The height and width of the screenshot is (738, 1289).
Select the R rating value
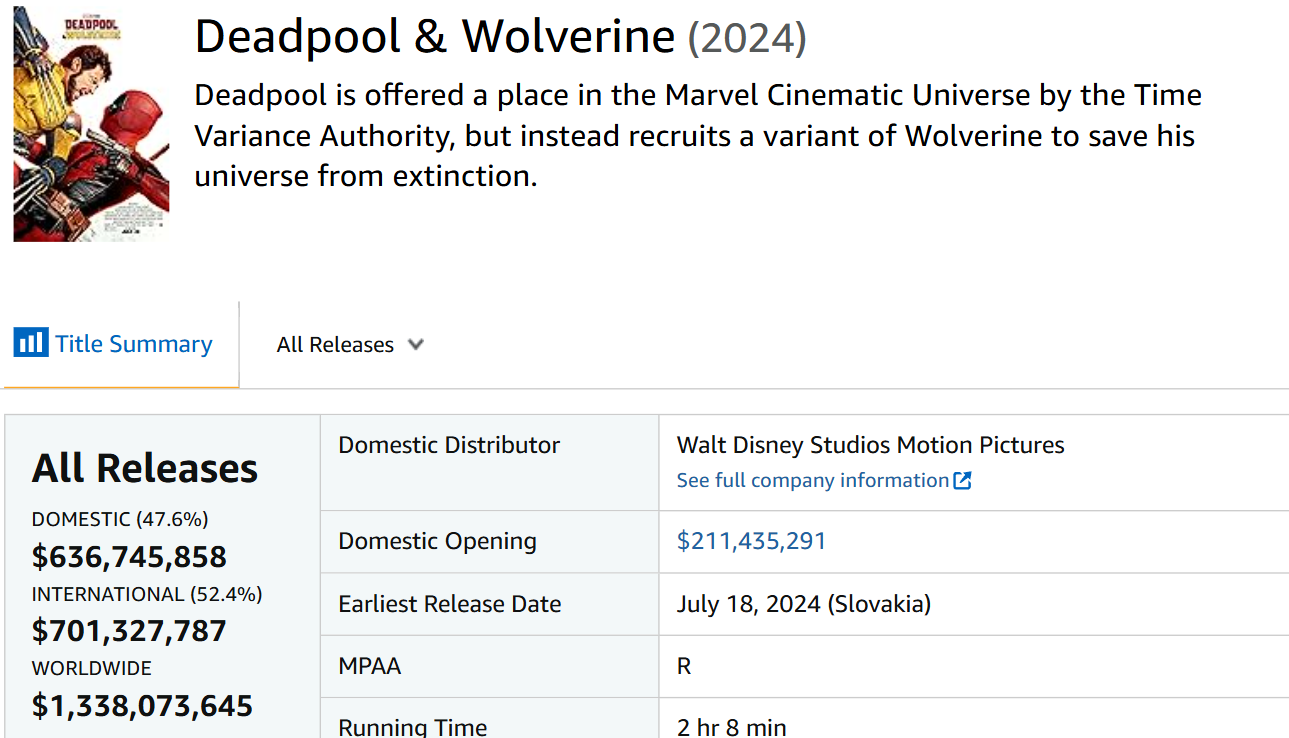tap(684, 666)
